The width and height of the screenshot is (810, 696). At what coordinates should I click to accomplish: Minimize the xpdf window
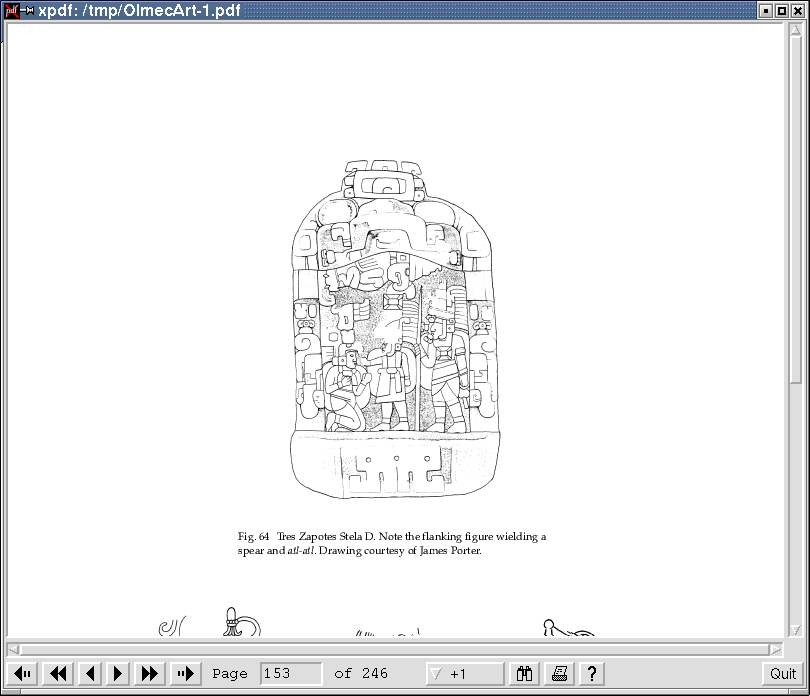pos(767,11)
